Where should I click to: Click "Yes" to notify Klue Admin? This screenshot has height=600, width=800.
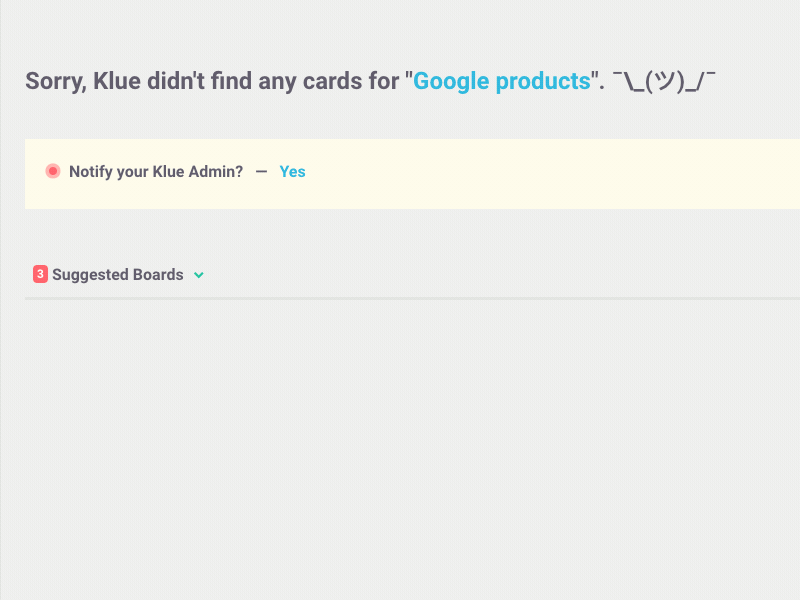[292, 172]
